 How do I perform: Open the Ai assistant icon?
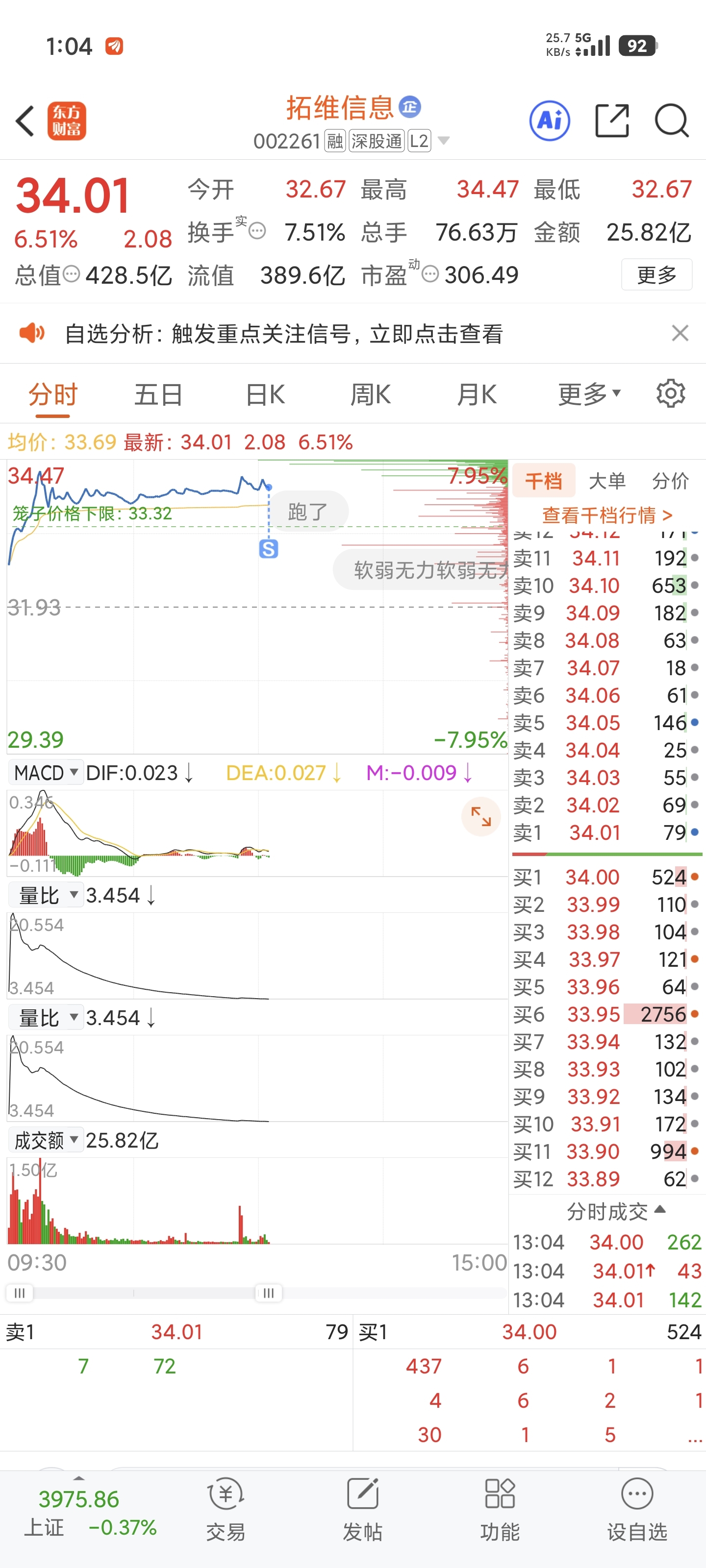tap(550, 121)
